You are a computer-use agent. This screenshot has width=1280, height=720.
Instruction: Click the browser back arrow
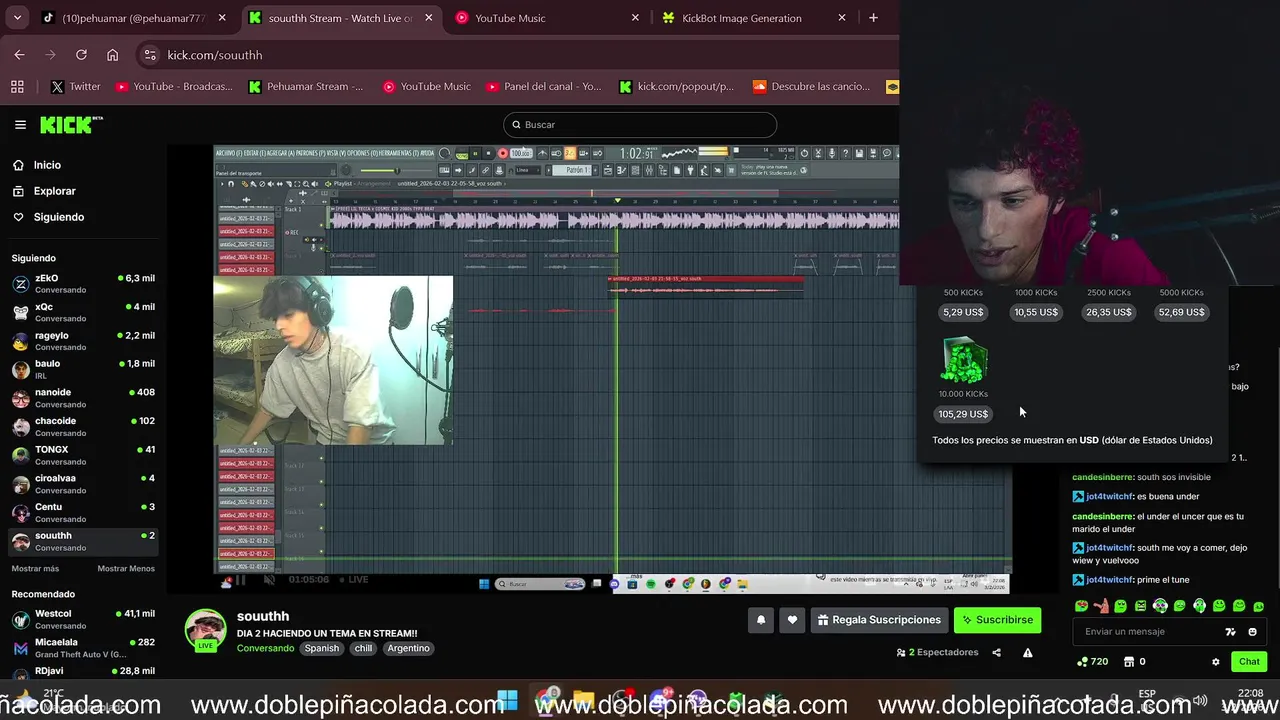tap(19, 55)
